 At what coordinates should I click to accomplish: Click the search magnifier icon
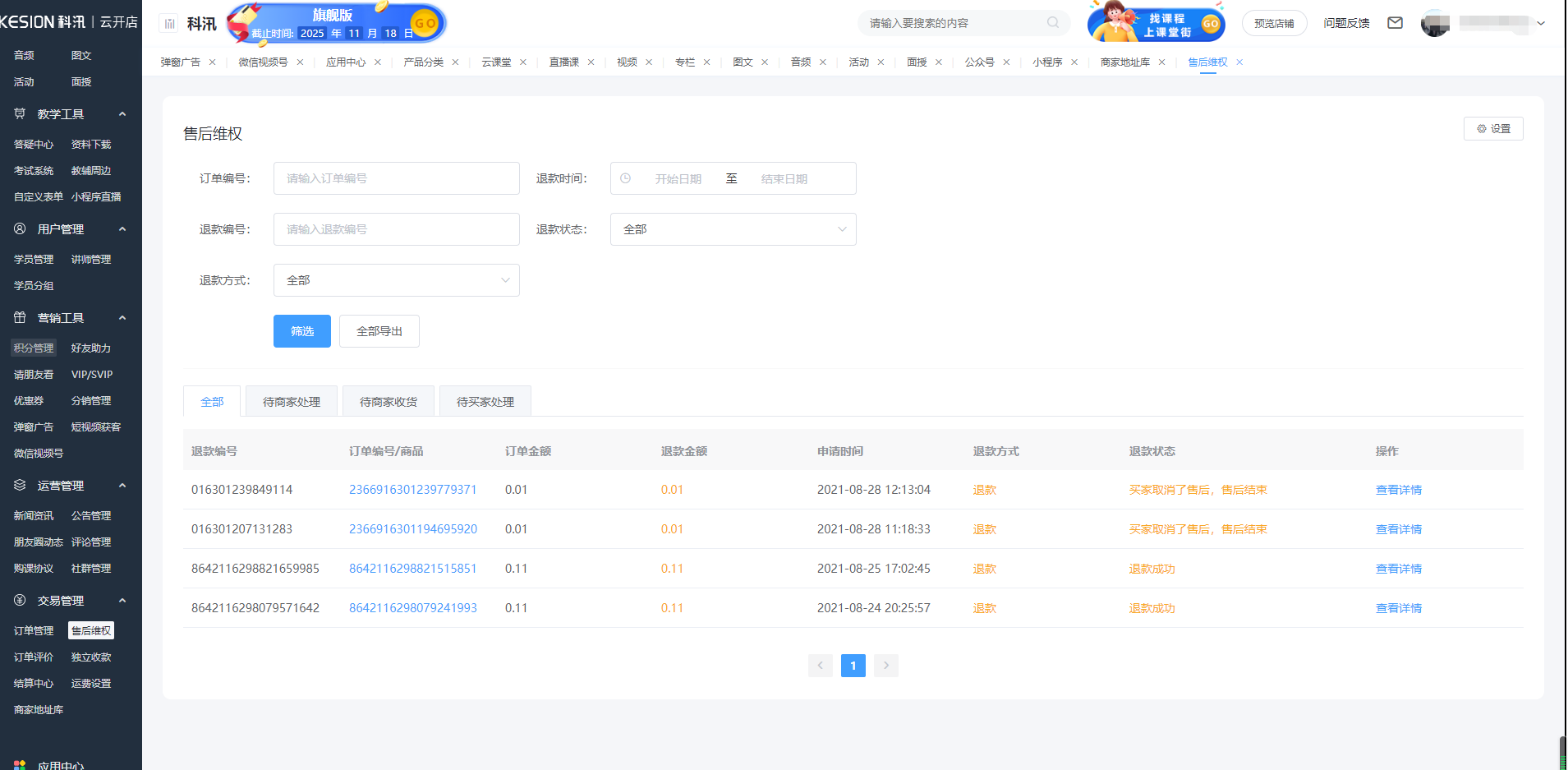[x=1052, y=23]
